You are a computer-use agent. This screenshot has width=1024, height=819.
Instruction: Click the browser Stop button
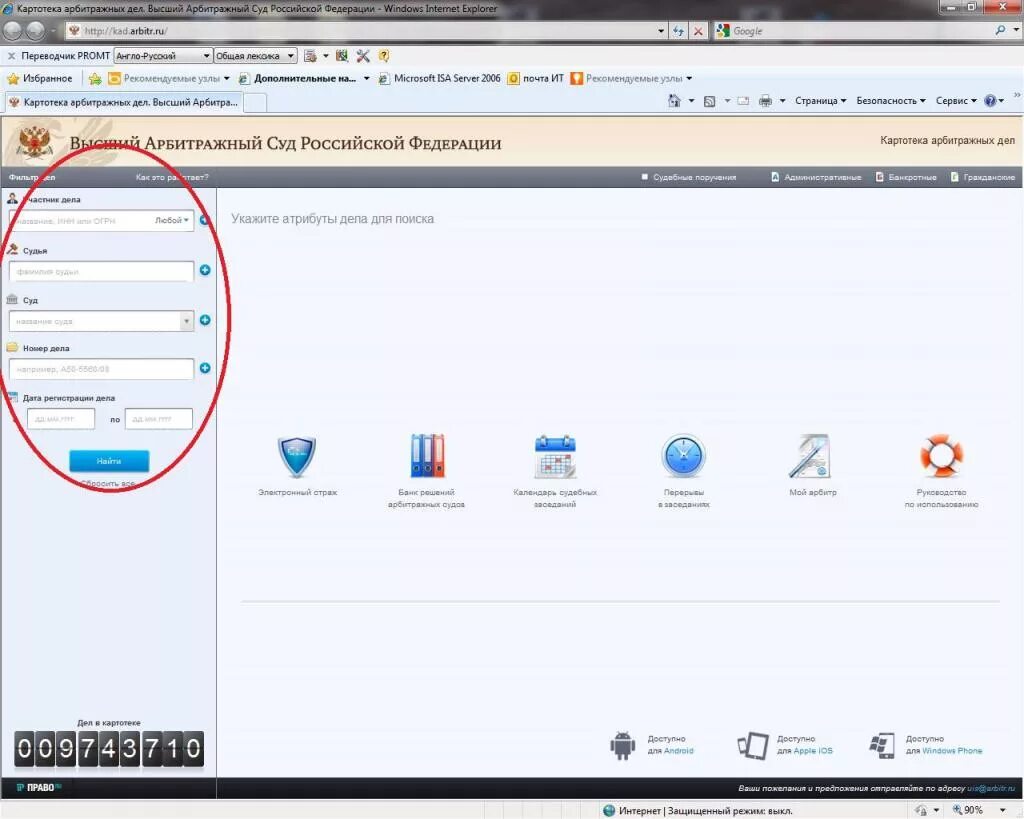click(698, 31)
